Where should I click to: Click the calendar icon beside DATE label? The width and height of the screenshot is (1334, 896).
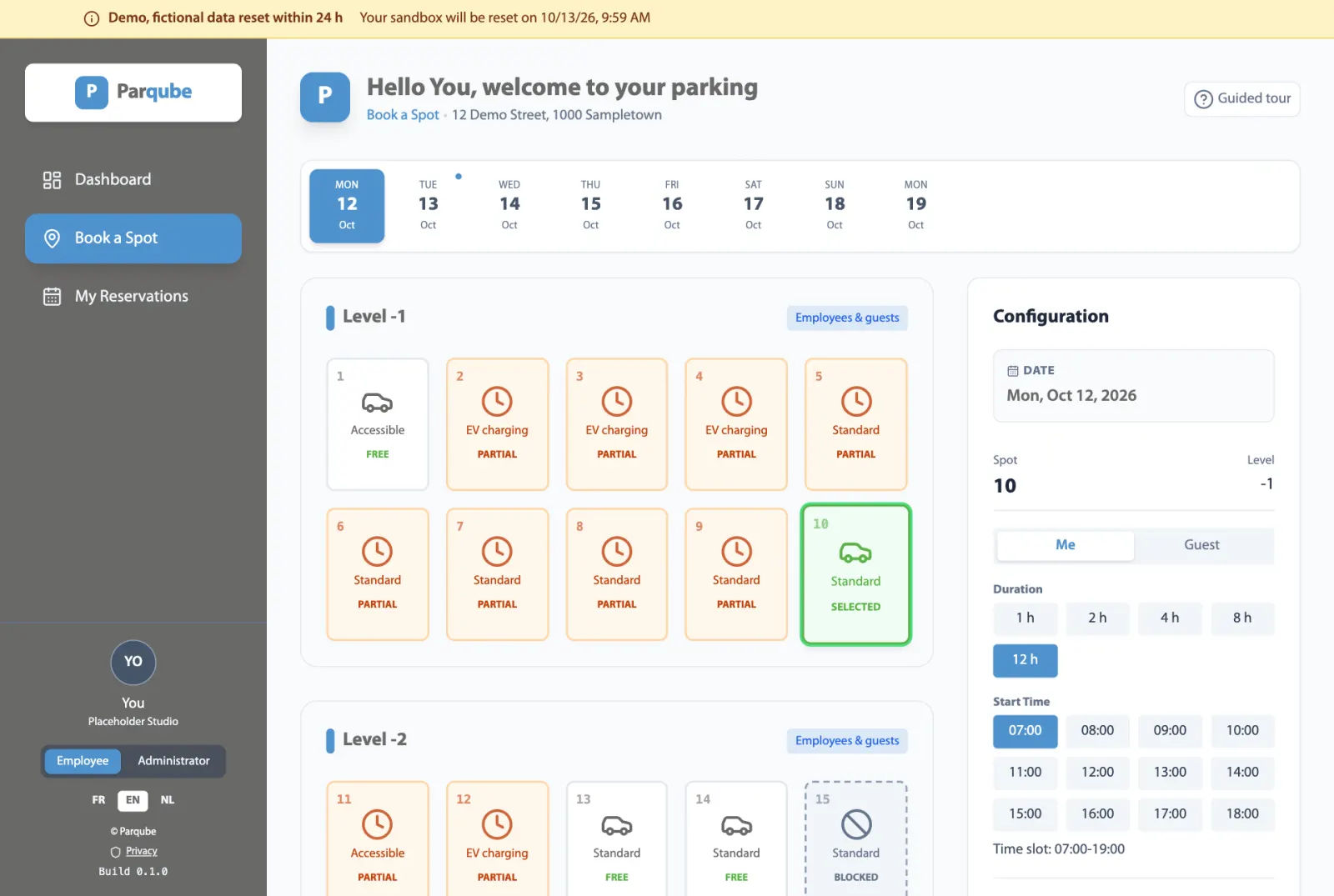coord(1013,371)
